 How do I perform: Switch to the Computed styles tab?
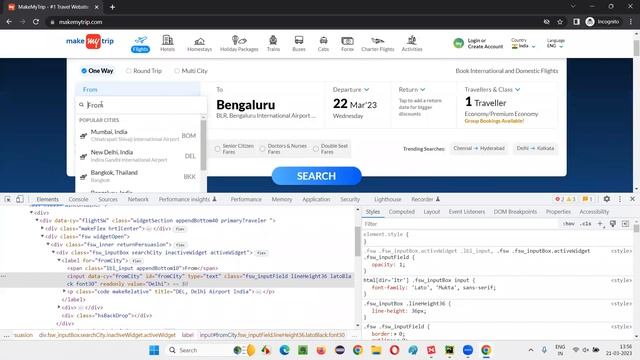402,211
